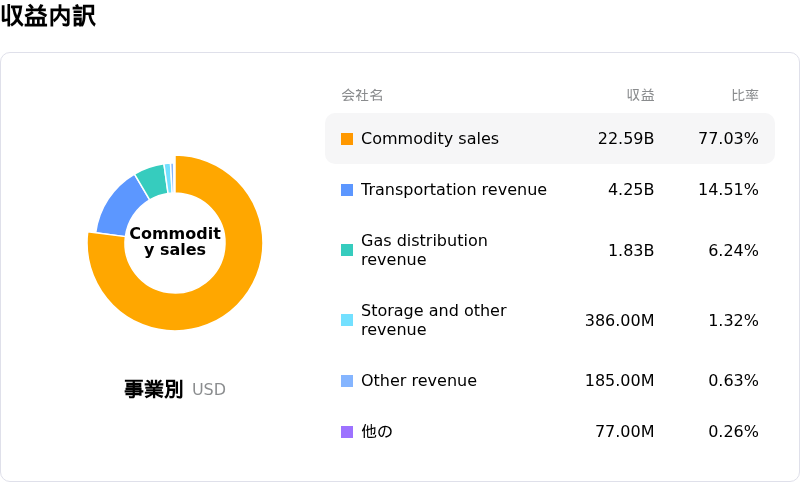Click the teal Gas distribution legend swatch
The height and width of the screenshot is (482, 800).
[x=347, y=250]
